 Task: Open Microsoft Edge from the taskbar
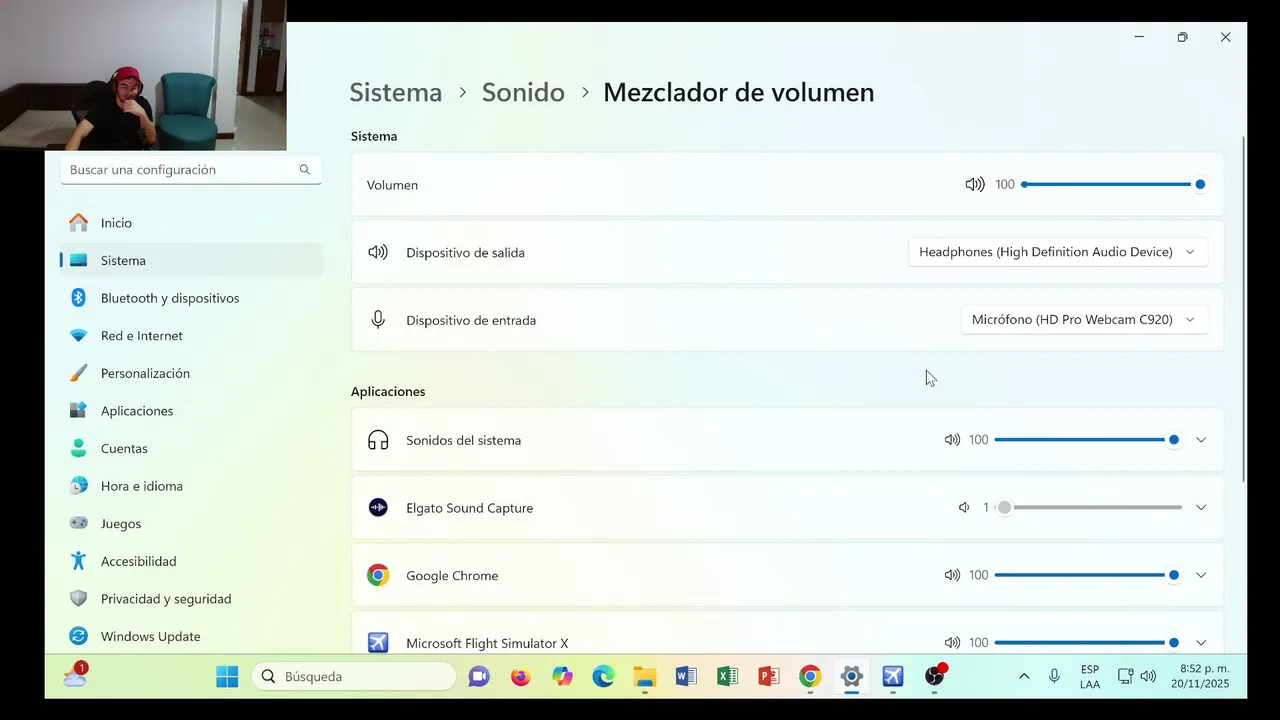[x=603, y=677]
